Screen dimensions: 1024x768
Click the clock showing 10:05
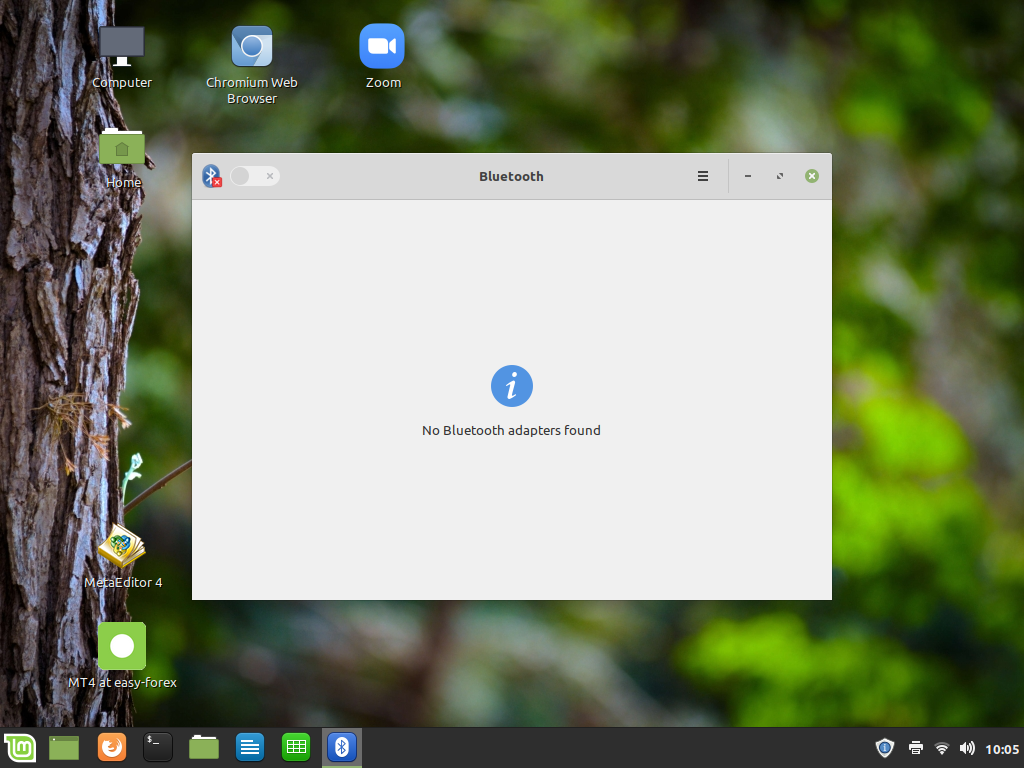pyautogui.click(x=1002, y=748)
